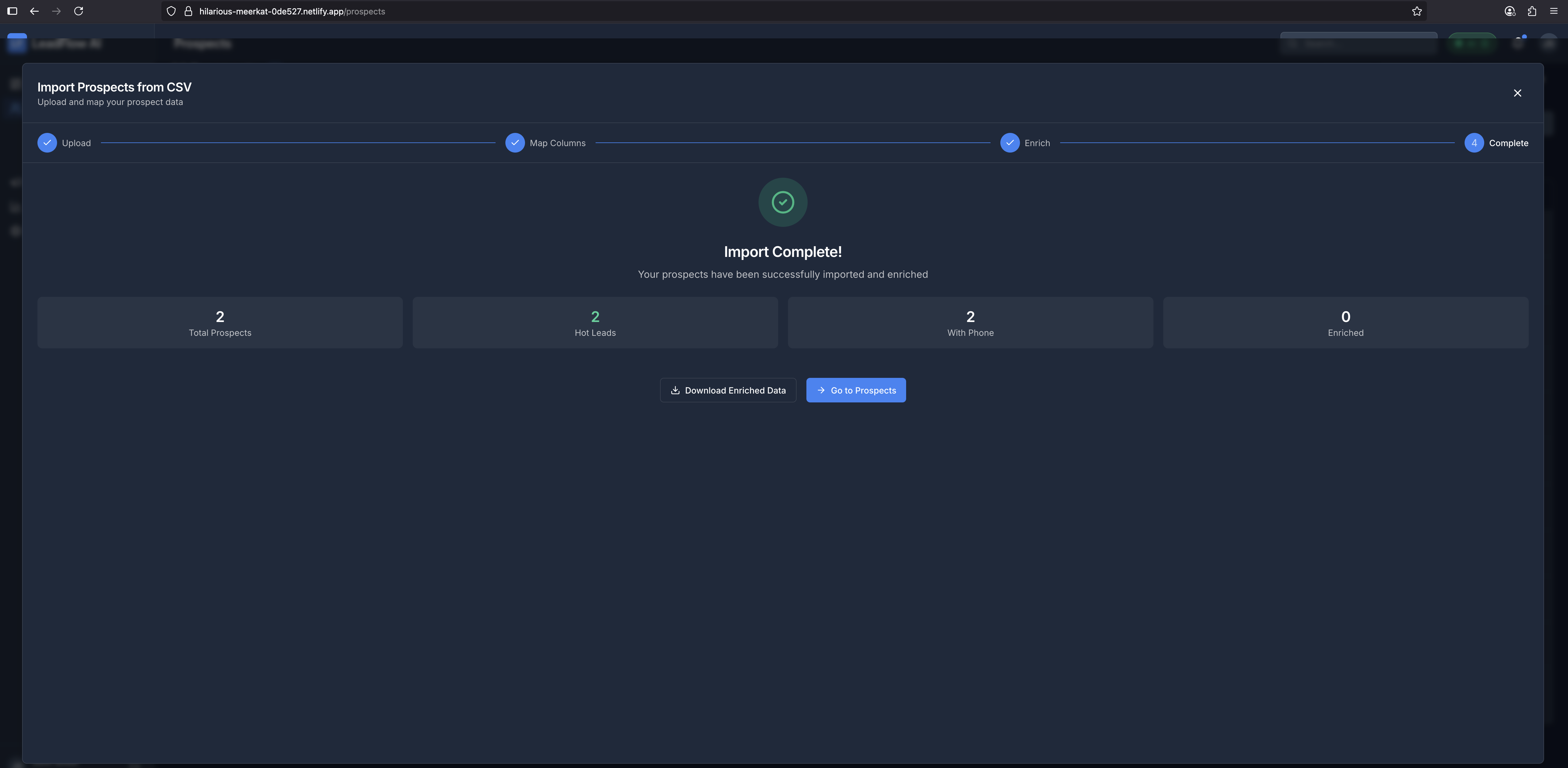This screenshot has height=768, width=1568.
Task: Click the Enrich step checkmark circle
Action: [x=1009, y=143]
